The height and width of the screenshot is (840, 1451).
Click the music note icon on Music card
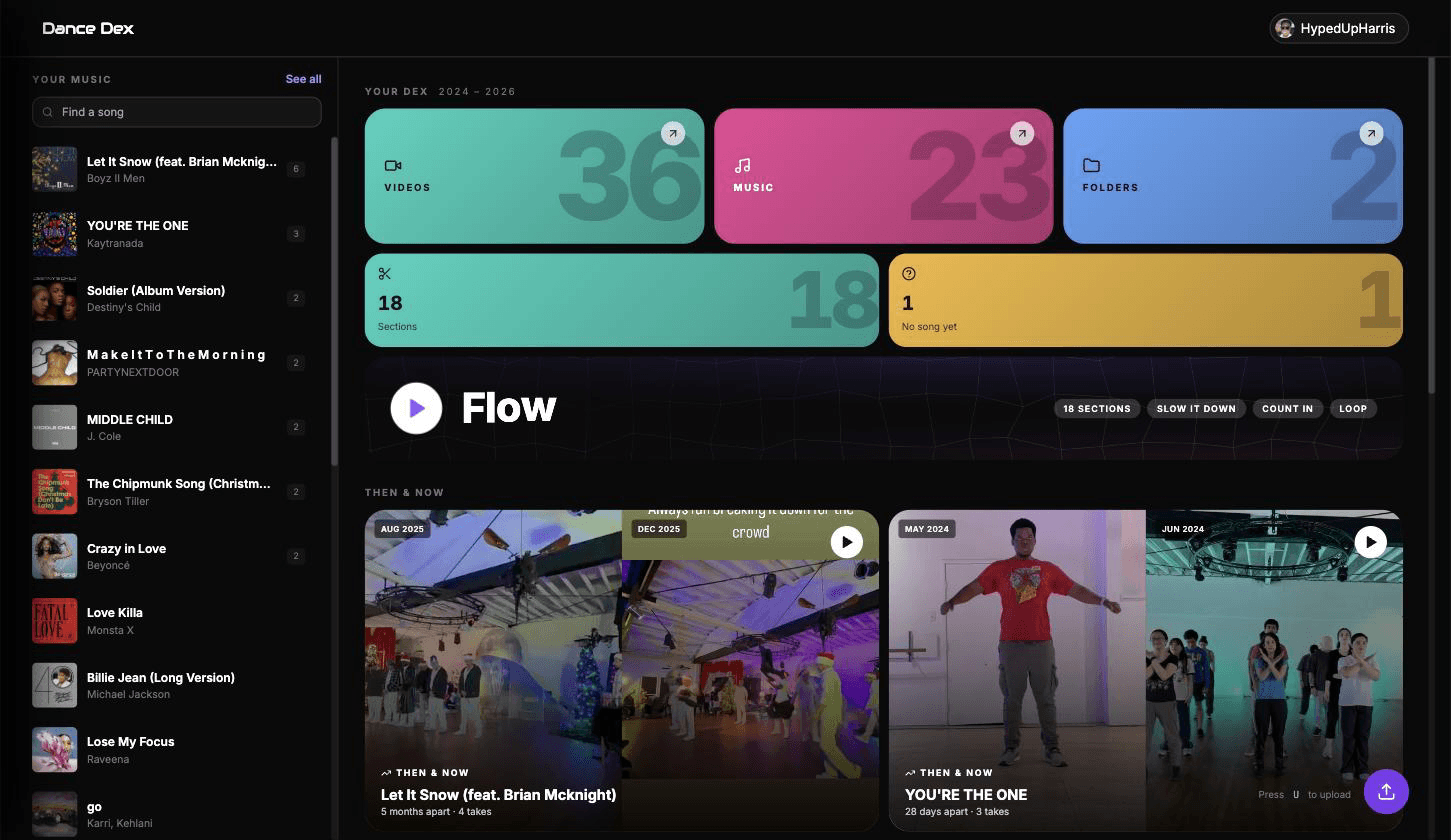742,166
